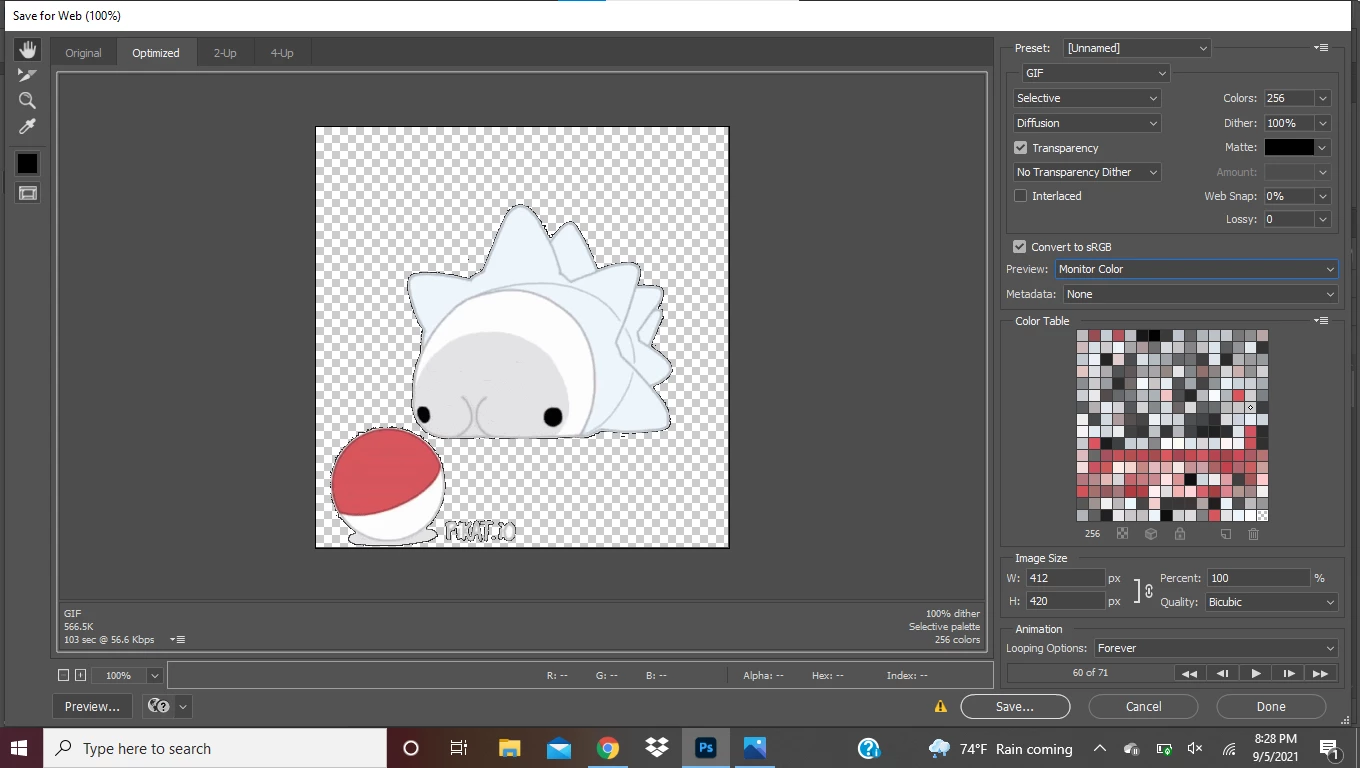Open File Explorer from the taskbar

pyautogui.click(x=510, y=748)
